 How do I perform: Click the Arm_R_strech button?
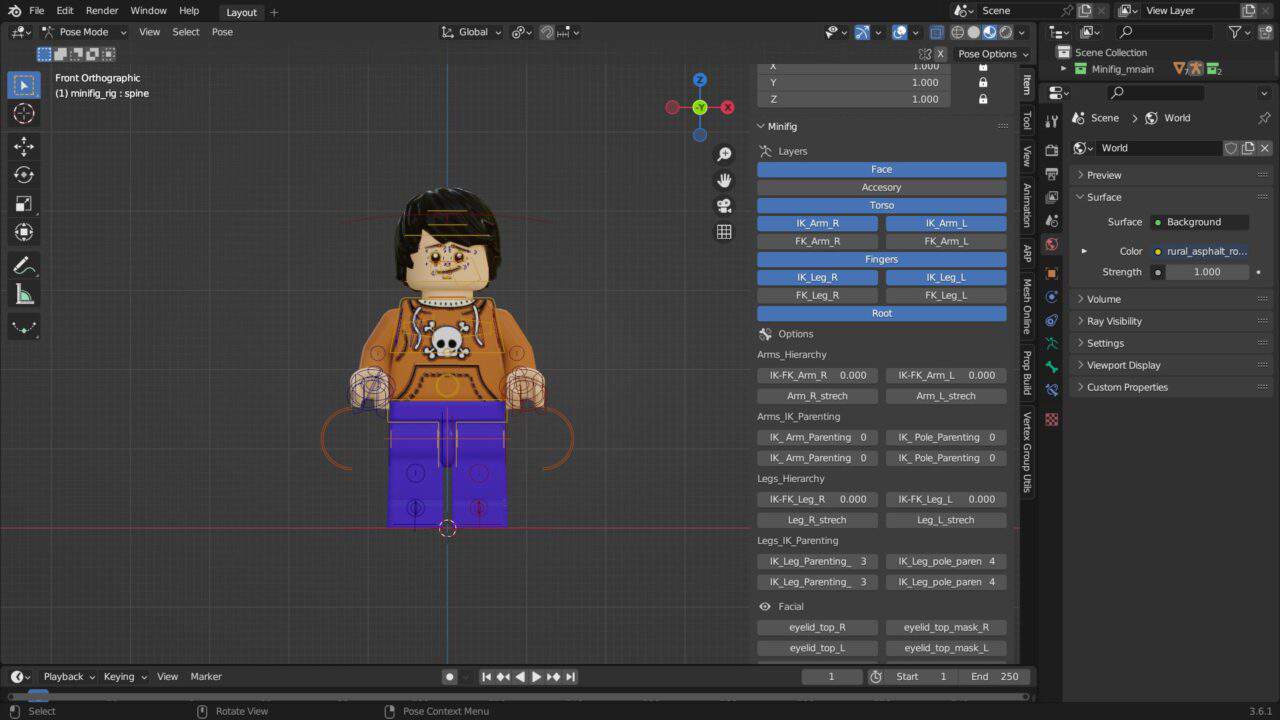(x=818, y=396)
